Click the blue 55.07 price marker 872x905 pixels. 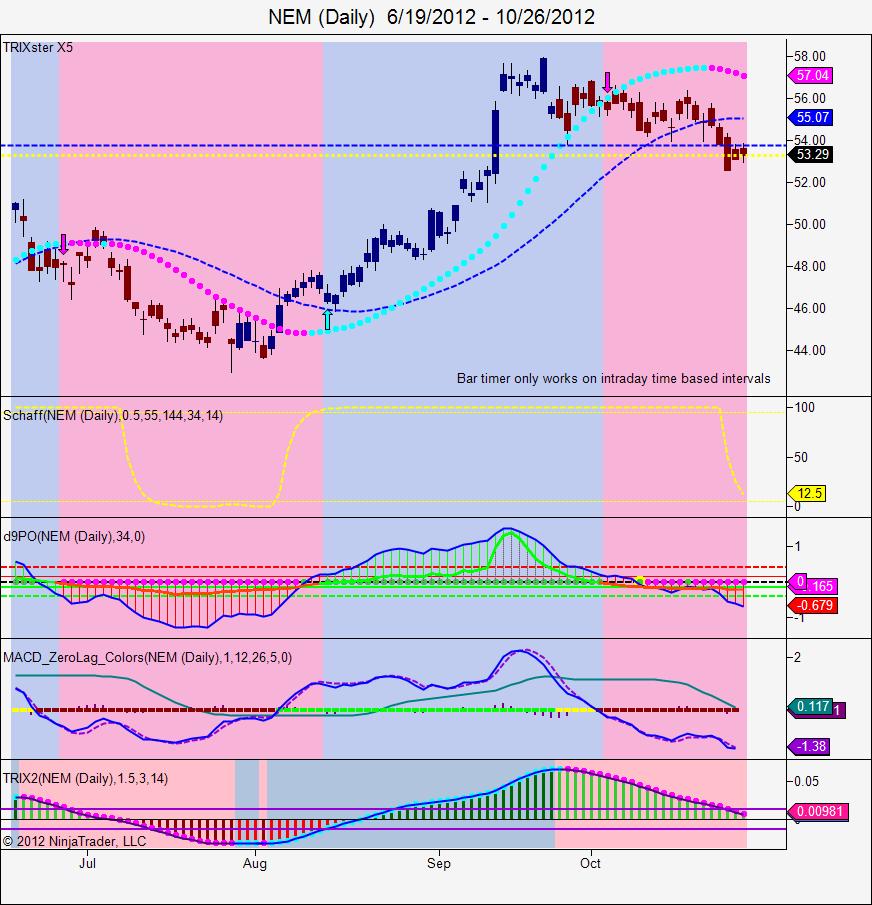tap(810, 117)
